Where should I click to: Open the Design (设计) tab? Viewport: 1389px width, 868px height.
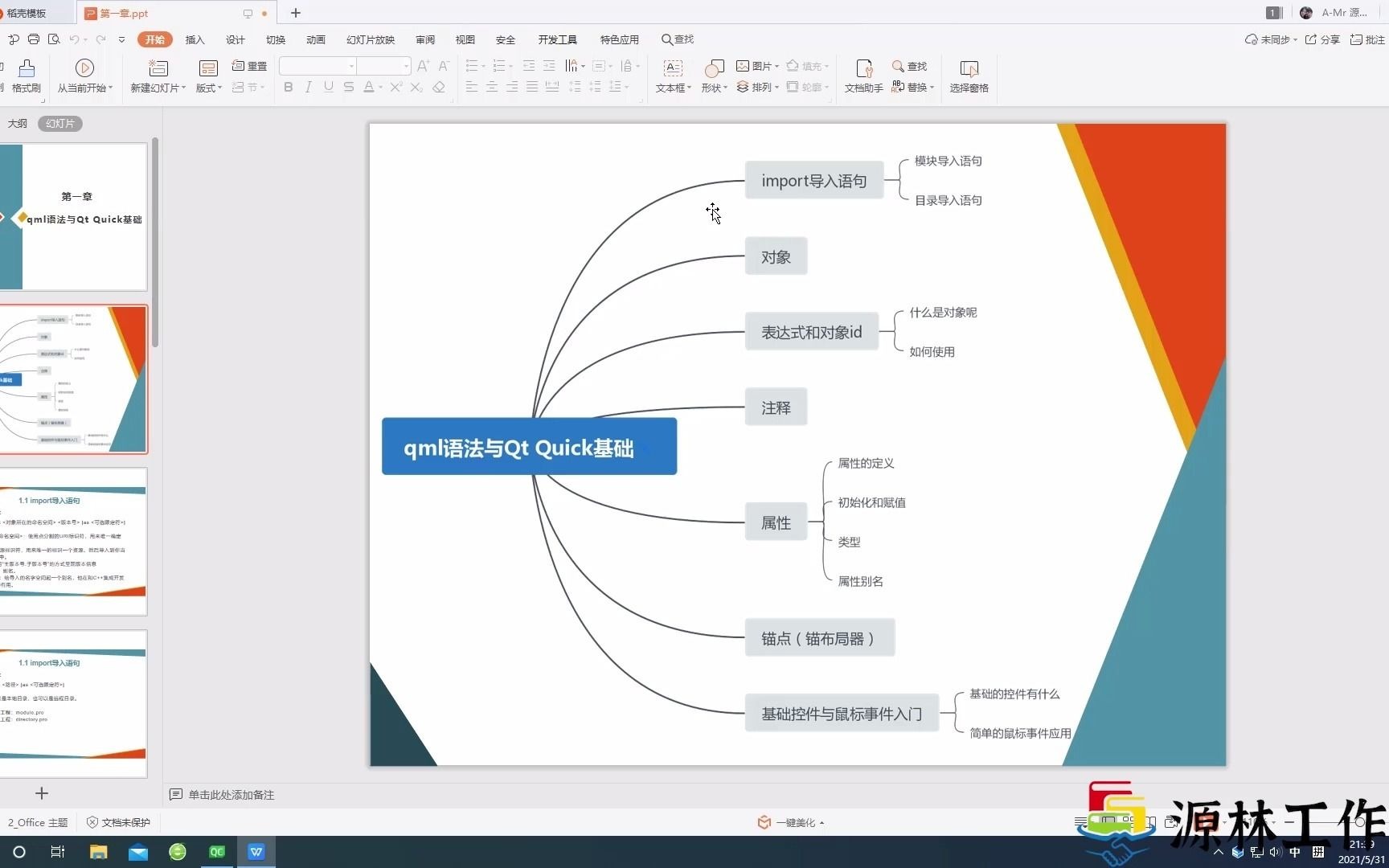(x=236, y=39)
